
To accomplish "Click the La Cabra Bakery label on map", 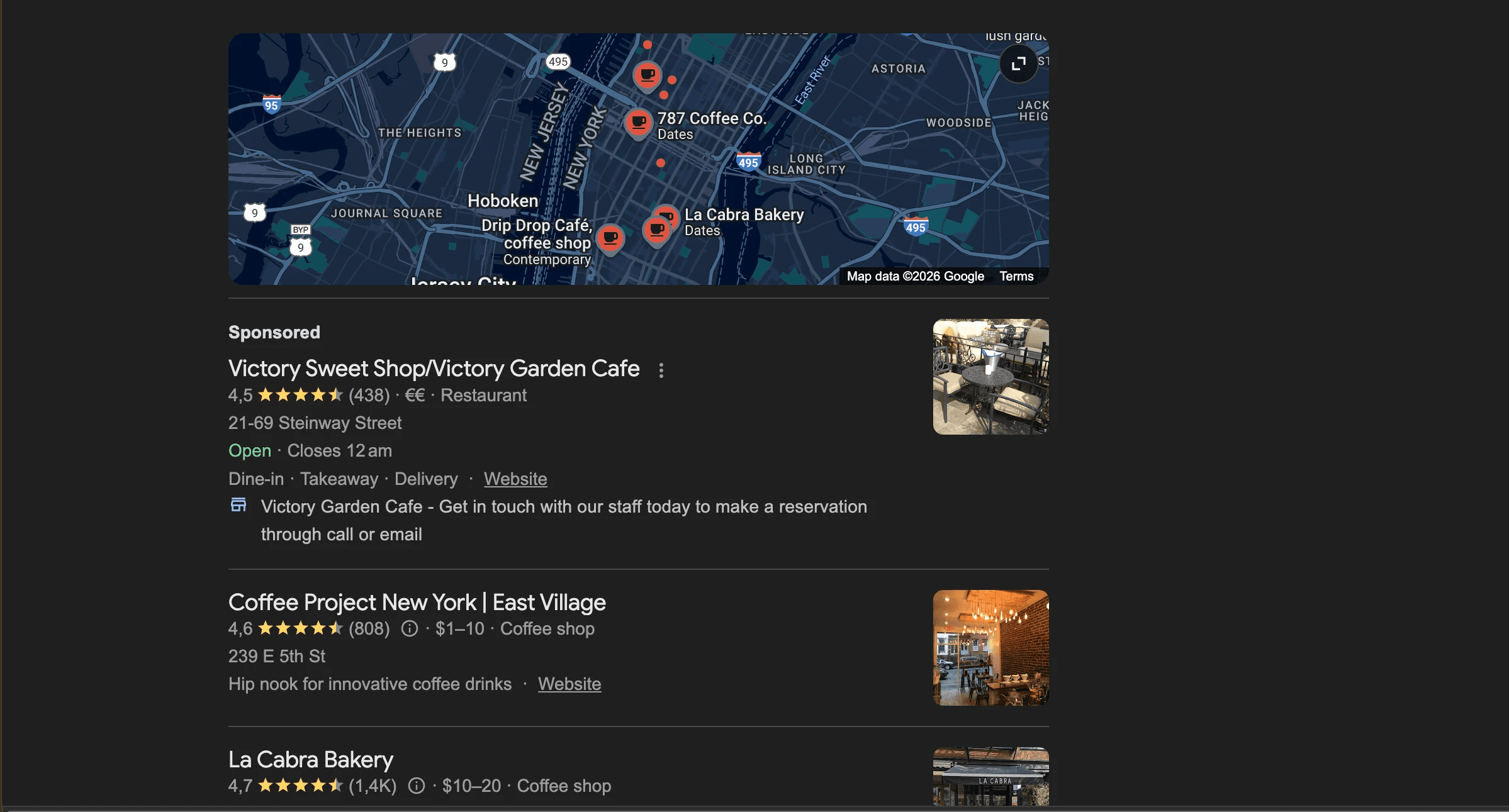I will pyautogui.click(x=743, y=215).
